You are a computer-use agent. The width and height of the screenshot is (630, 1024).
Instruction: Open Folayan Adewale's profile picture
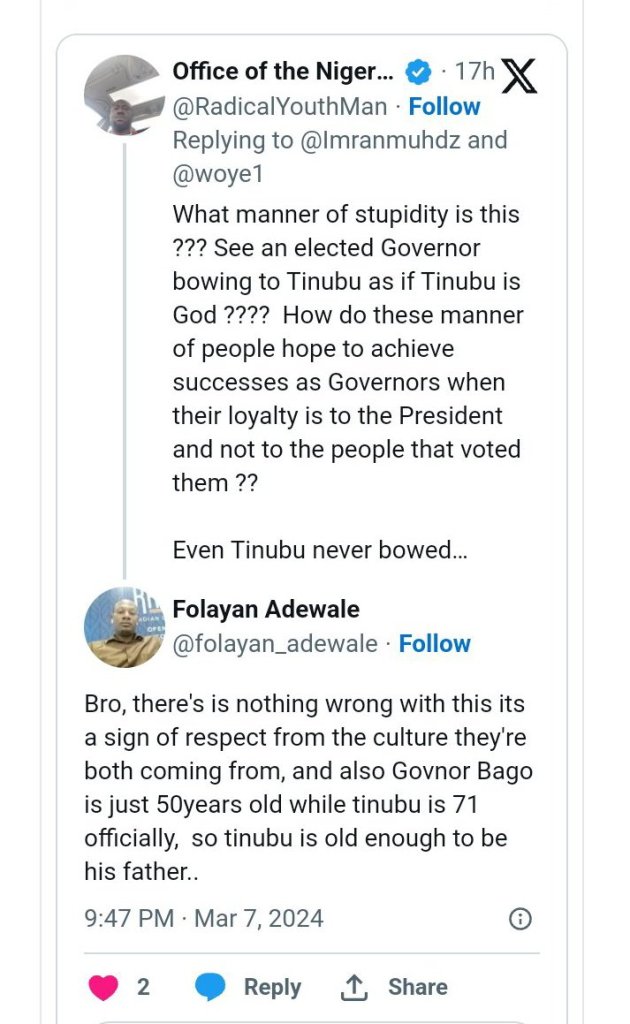point(124,627)
